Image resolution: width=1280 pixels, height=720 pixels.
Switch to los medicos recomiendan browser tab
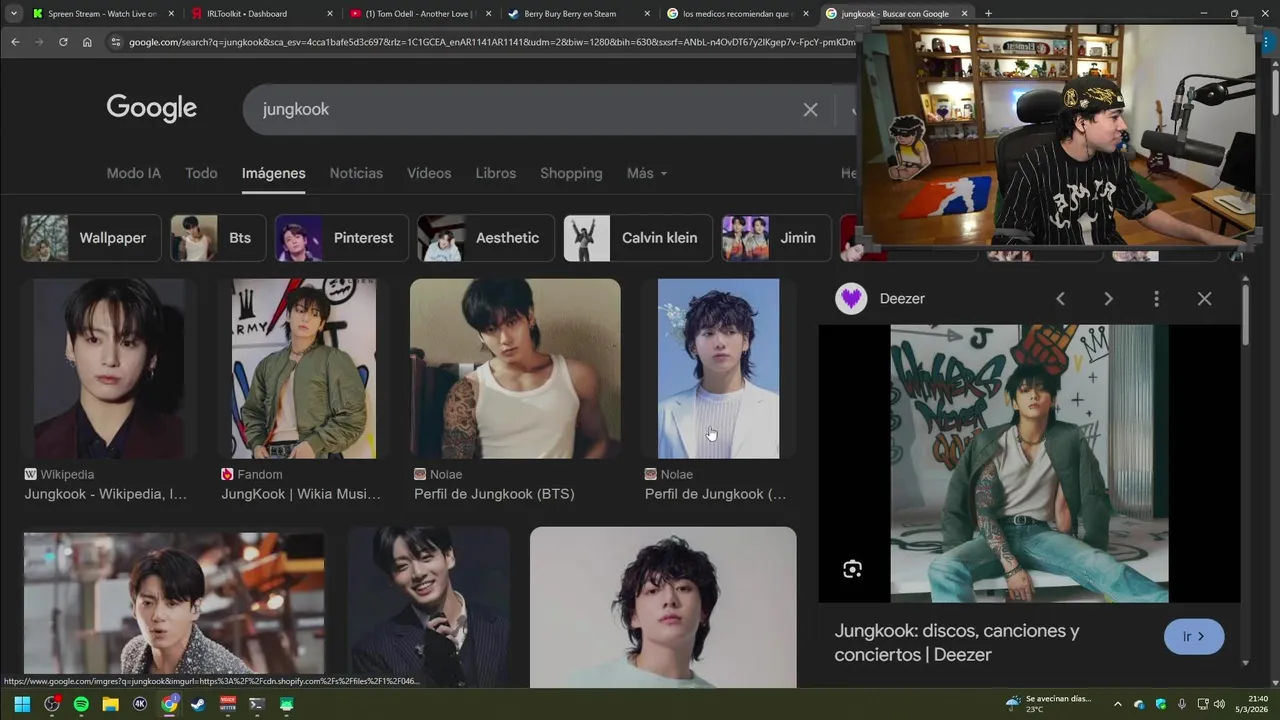(737, 14)
